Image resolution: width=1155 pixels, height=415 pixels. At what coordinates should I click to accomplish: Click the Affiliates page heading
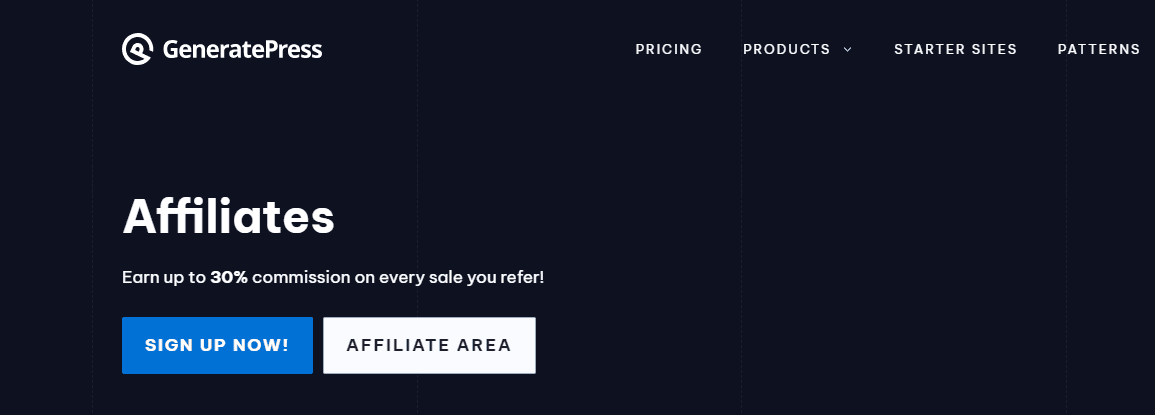click(228, 216)
